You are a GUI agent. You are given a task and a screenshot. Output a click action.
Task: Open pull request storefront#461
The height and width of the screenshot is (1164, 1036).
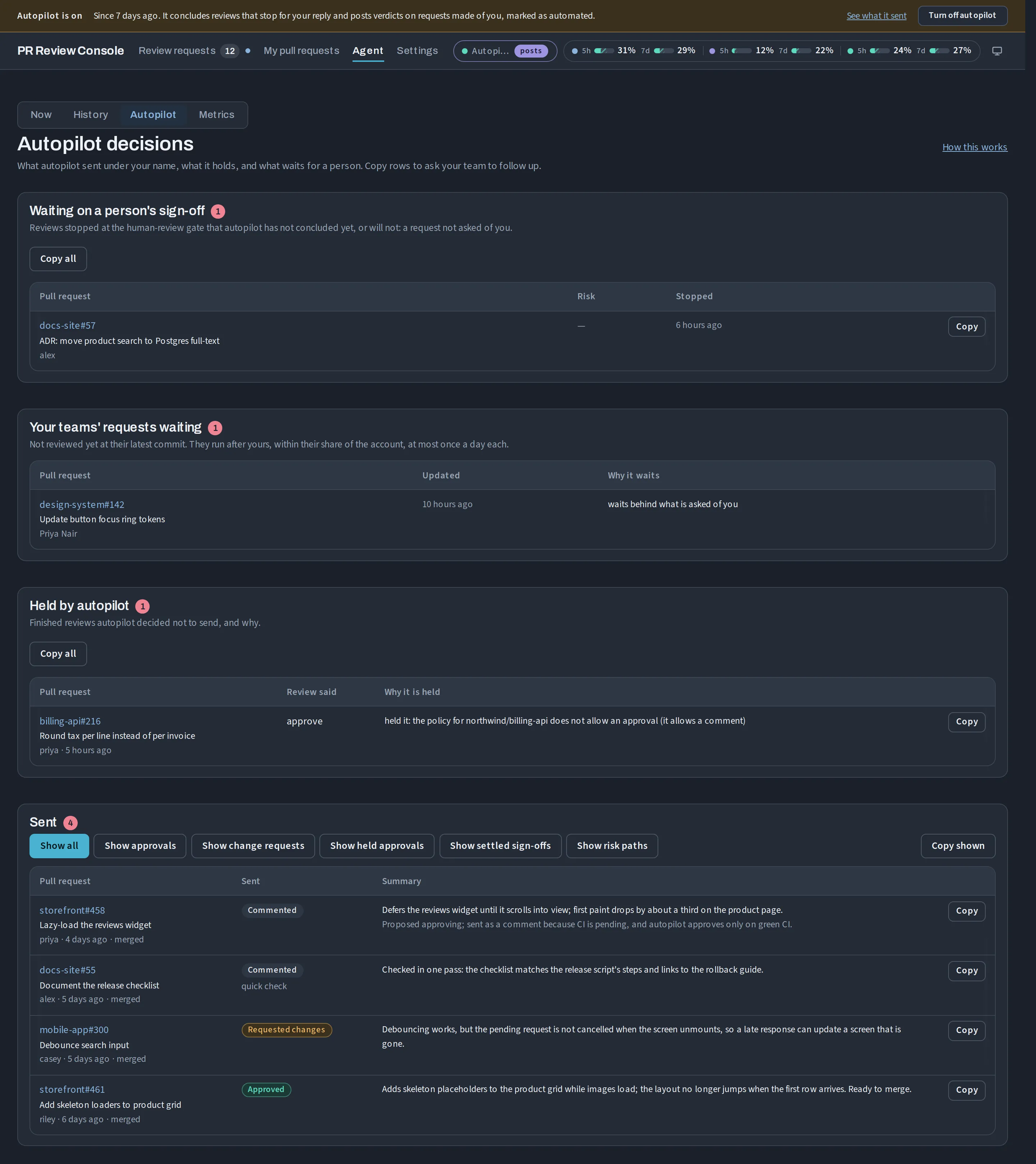(72, 1090)
